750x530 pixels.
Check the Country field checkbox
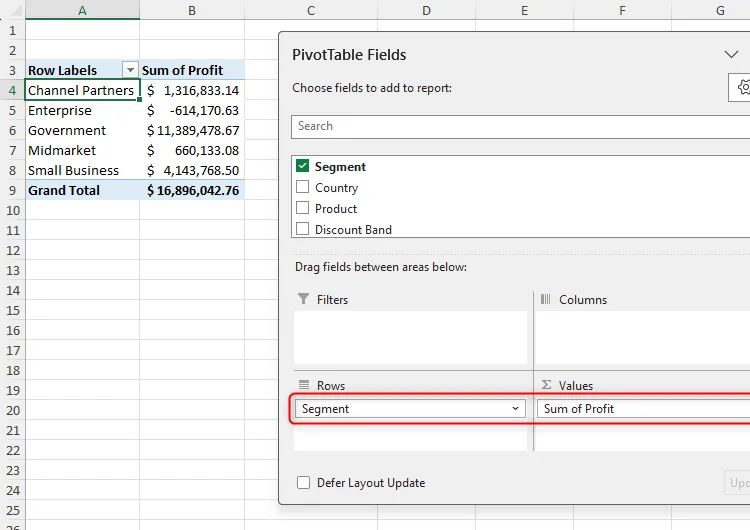click(302, 187)
